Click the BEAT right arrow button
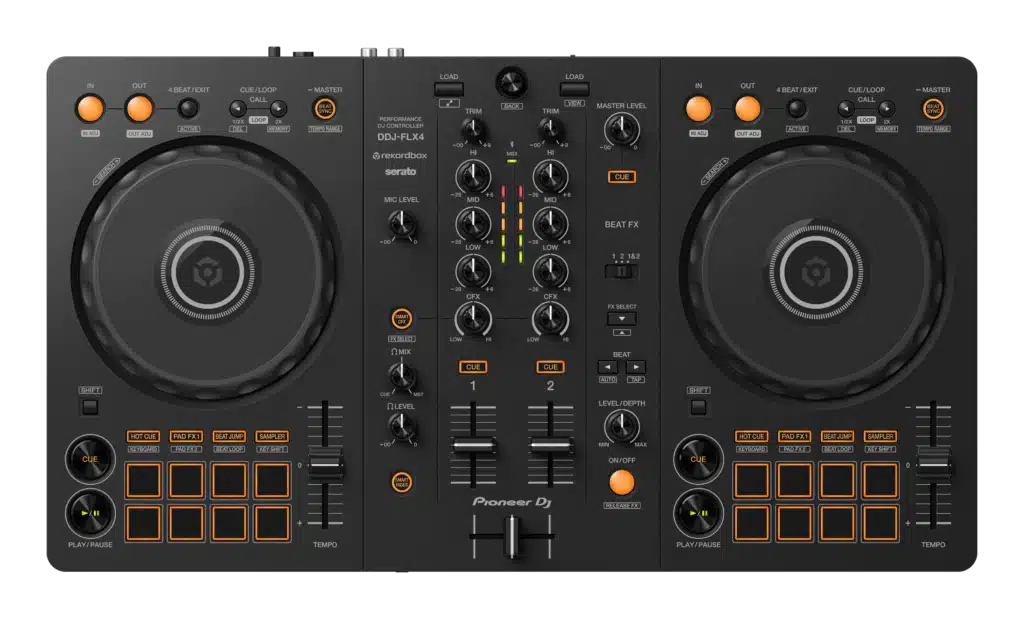The height and width of the screenshot is (619, 1024). [635, 367]
